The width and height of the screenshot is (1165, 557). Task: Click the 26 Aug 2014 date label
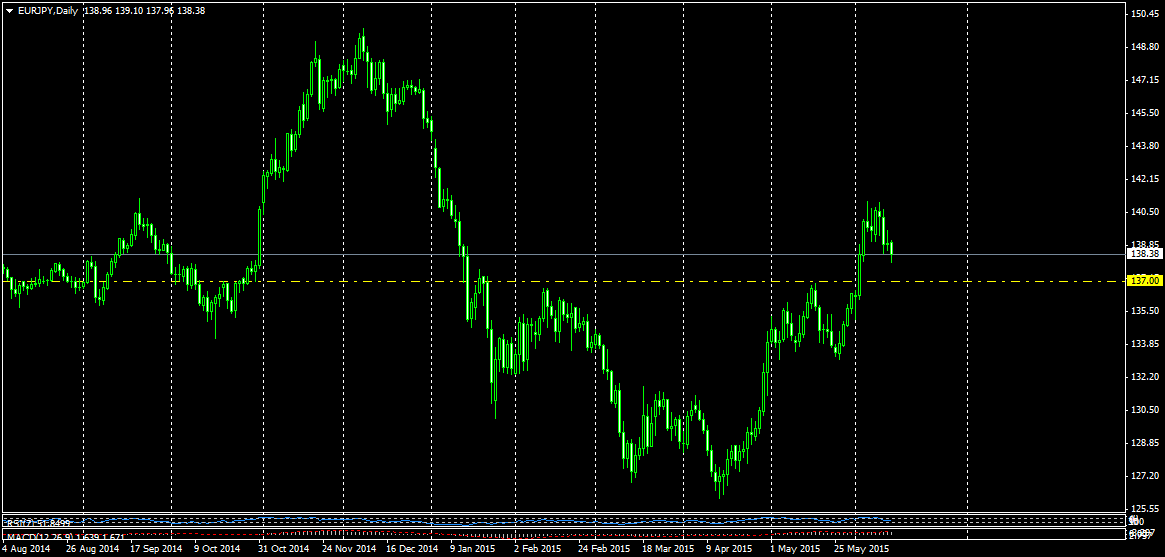click(92, 550)
